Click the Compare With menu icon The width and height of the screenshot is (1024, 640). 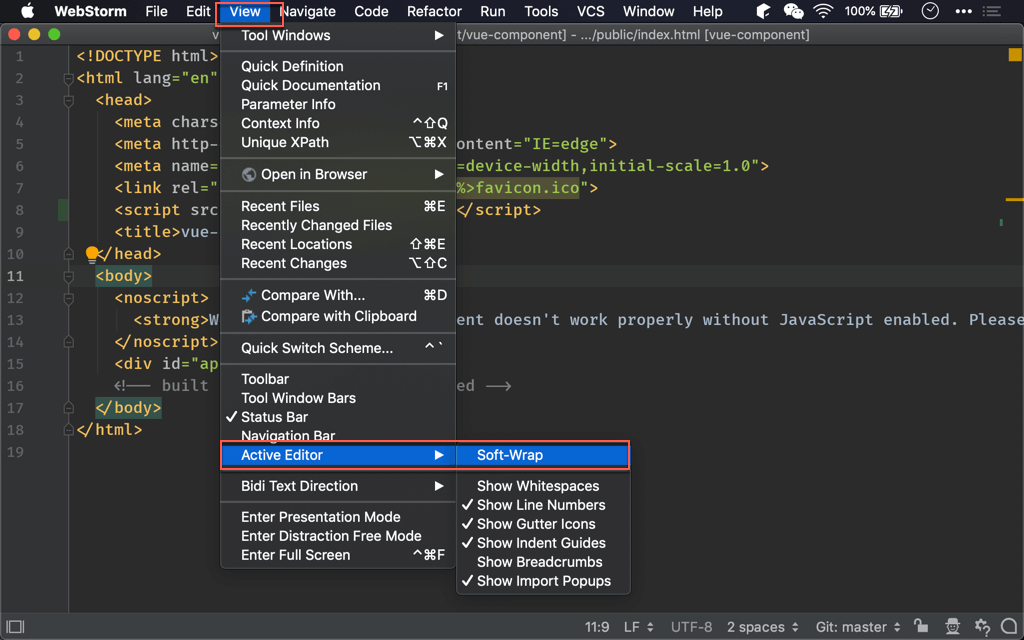tap(249, 296)
